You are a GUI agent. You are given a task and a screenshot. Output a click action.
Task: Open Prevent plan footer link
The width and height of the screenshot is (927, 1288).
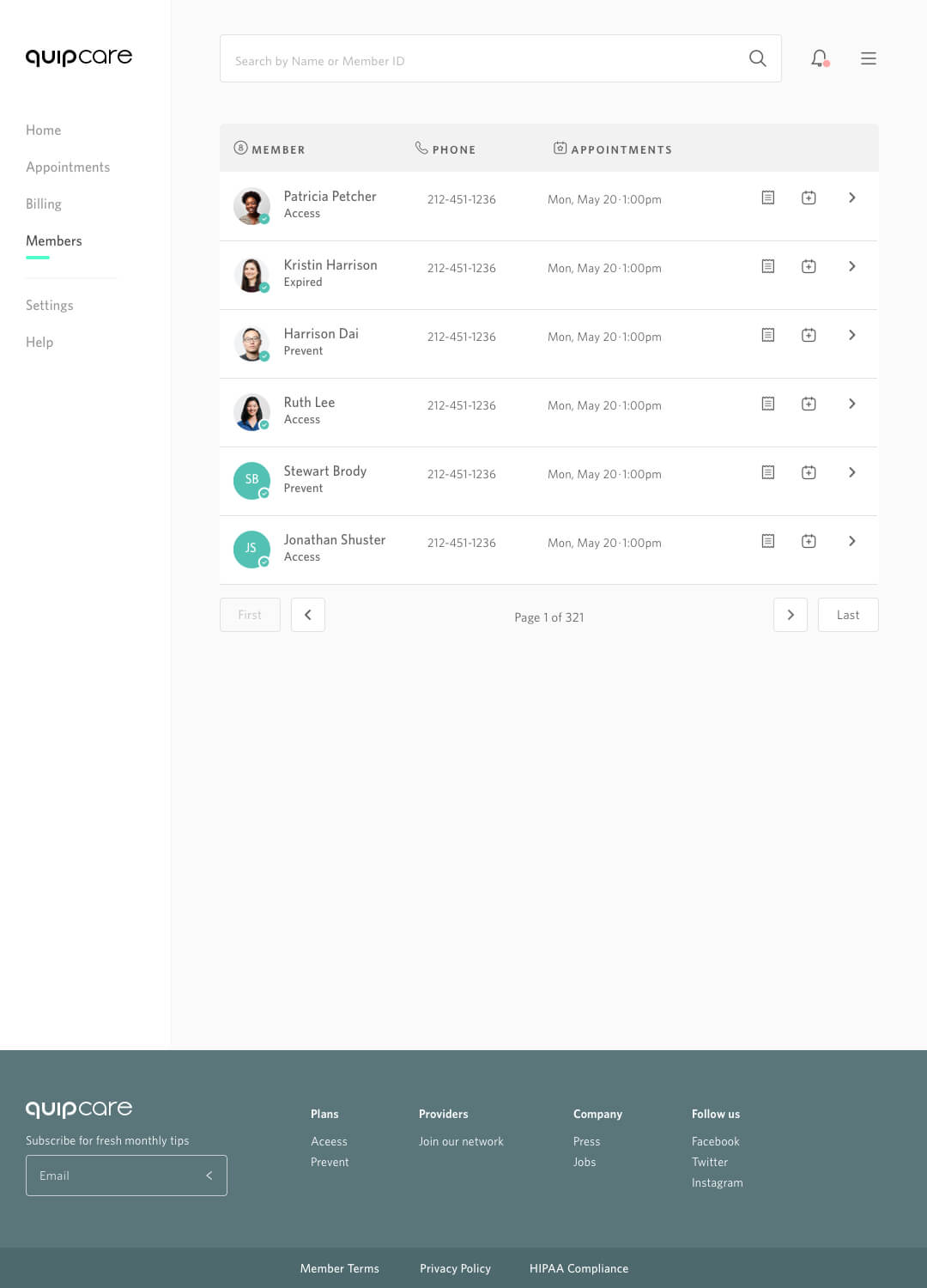330,1163
